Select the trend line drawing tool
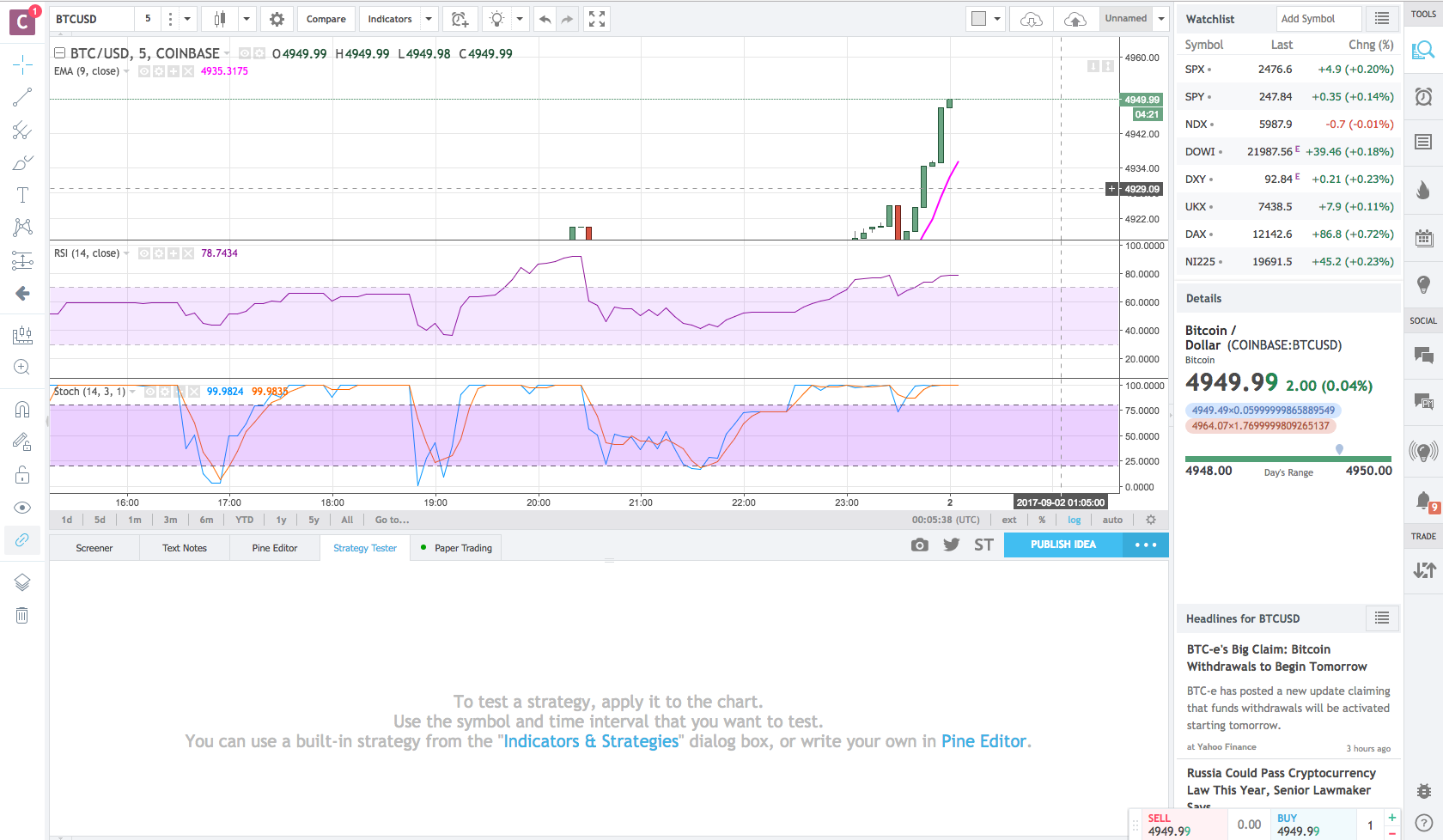1443x840 pixels. 22,97
